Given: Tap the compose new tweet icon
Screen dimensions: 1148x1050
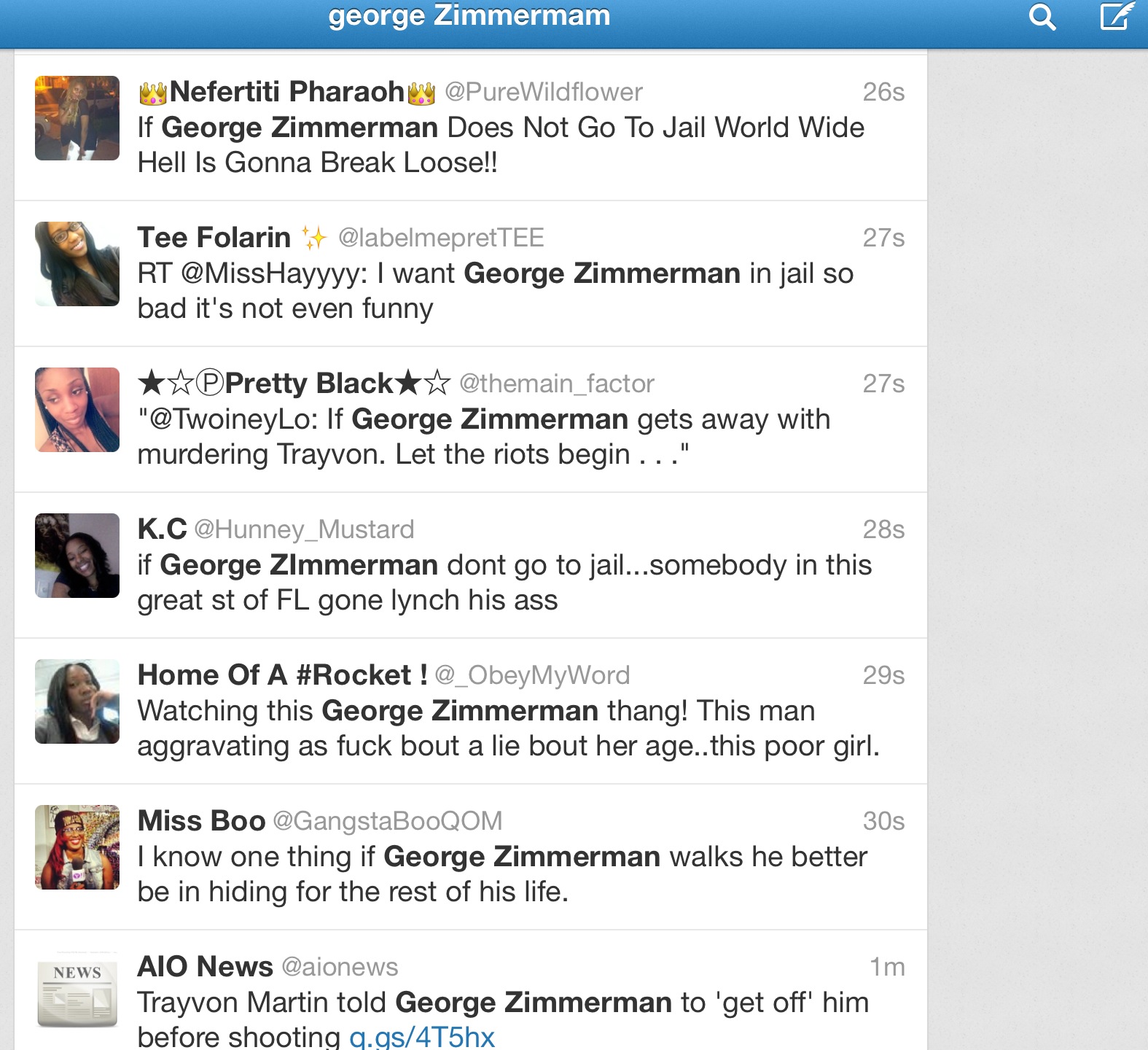Looking at the screenshot, I should click(x=1117, y=15).
